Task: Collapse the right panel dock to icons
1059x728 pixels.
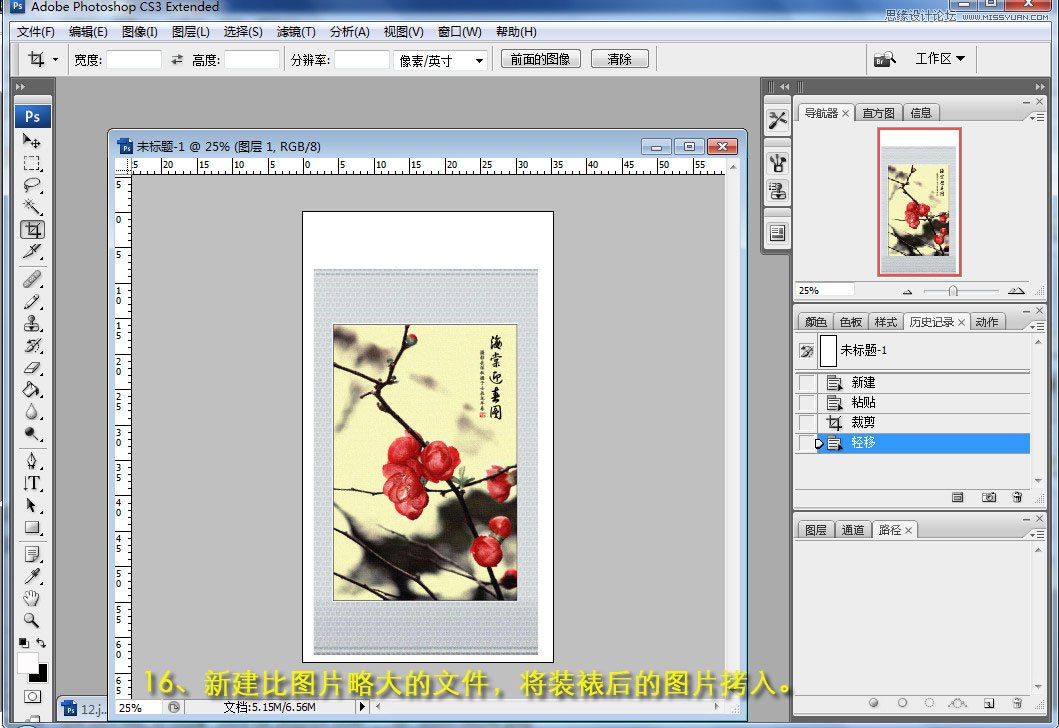Action: [x=1039, y=86]
